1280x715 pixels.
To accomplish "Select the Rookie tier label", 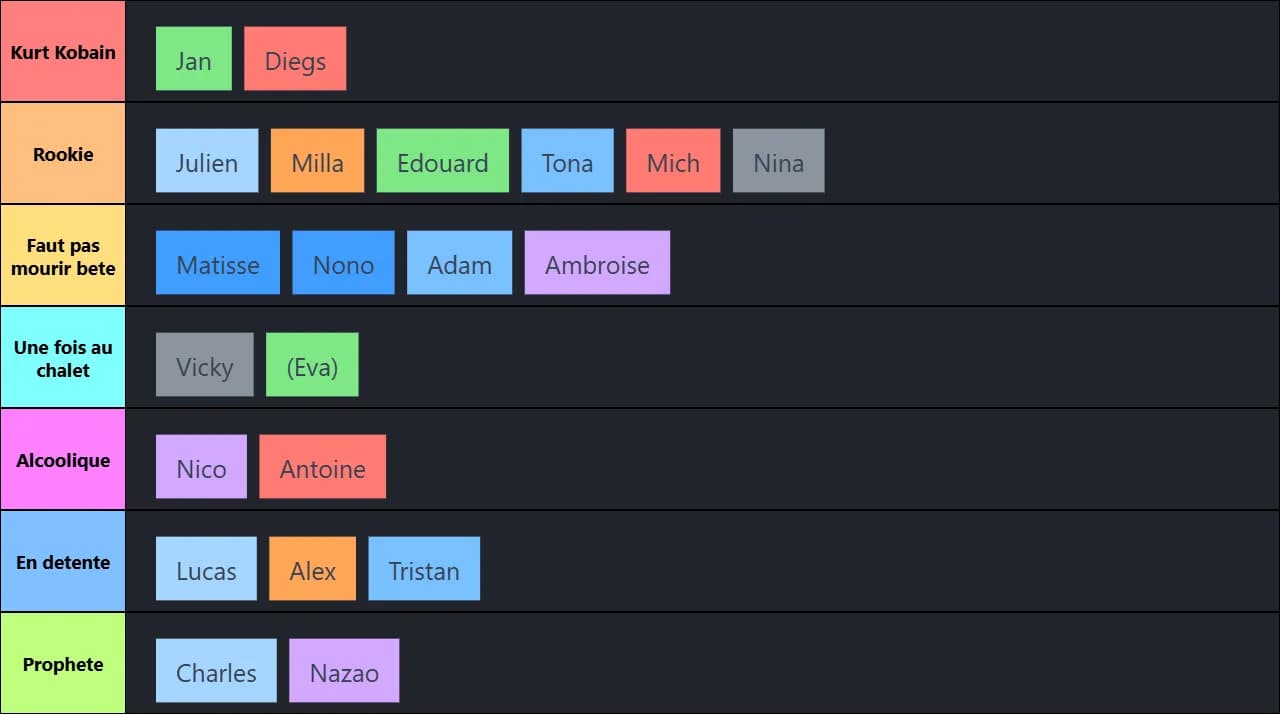I will 63,155.
